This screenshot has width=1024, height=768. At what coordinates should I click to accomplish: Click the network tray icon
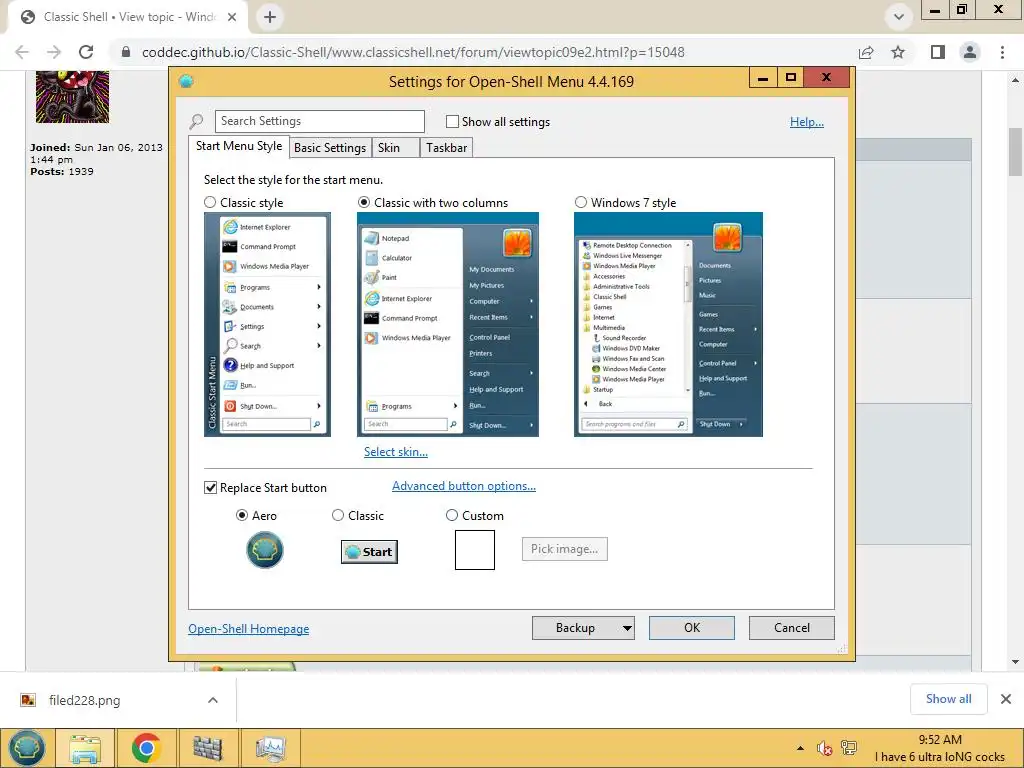click(x=849, y=748)
